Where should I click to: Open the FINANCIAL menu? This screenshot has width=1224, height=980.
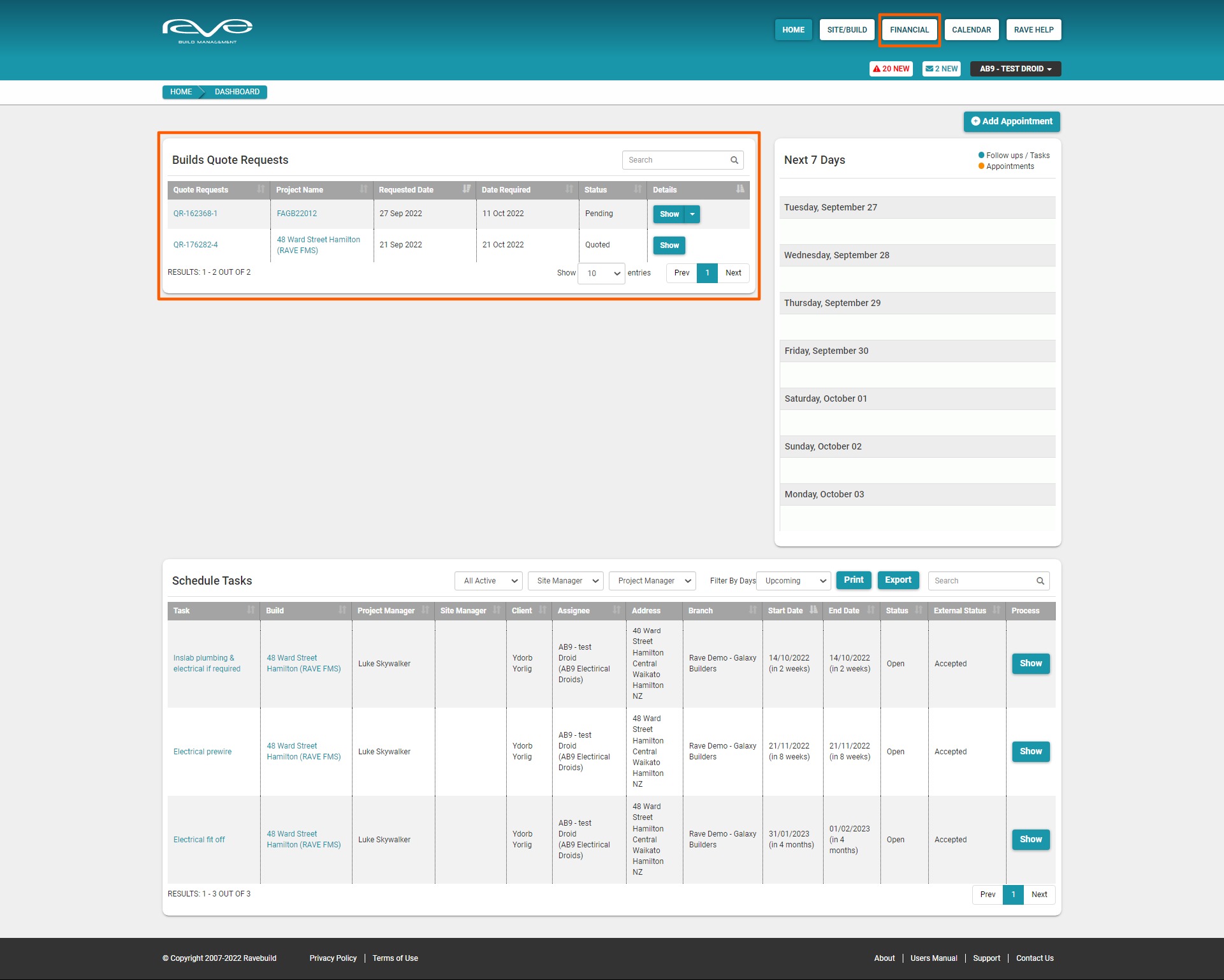(909, 30)
